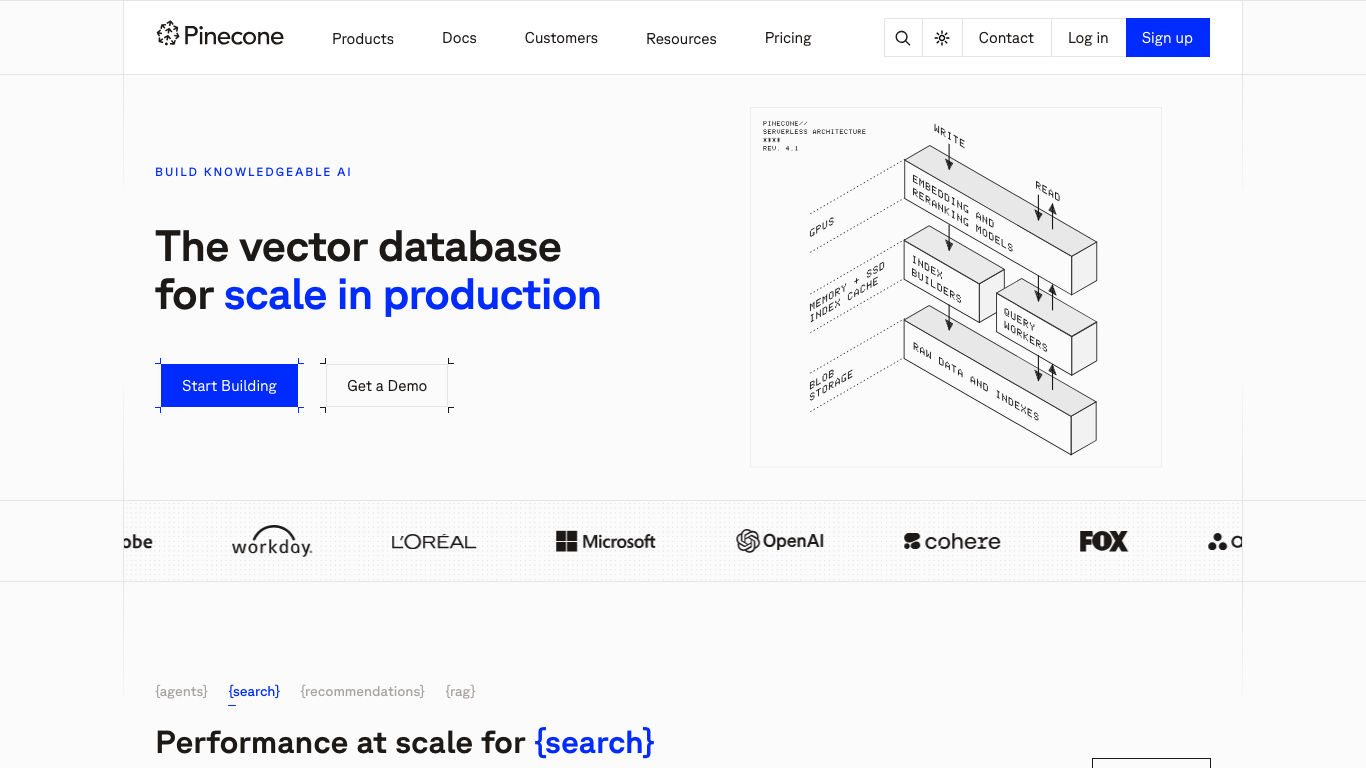
Task: Open the Customers menu
Action: coord(561,38)
